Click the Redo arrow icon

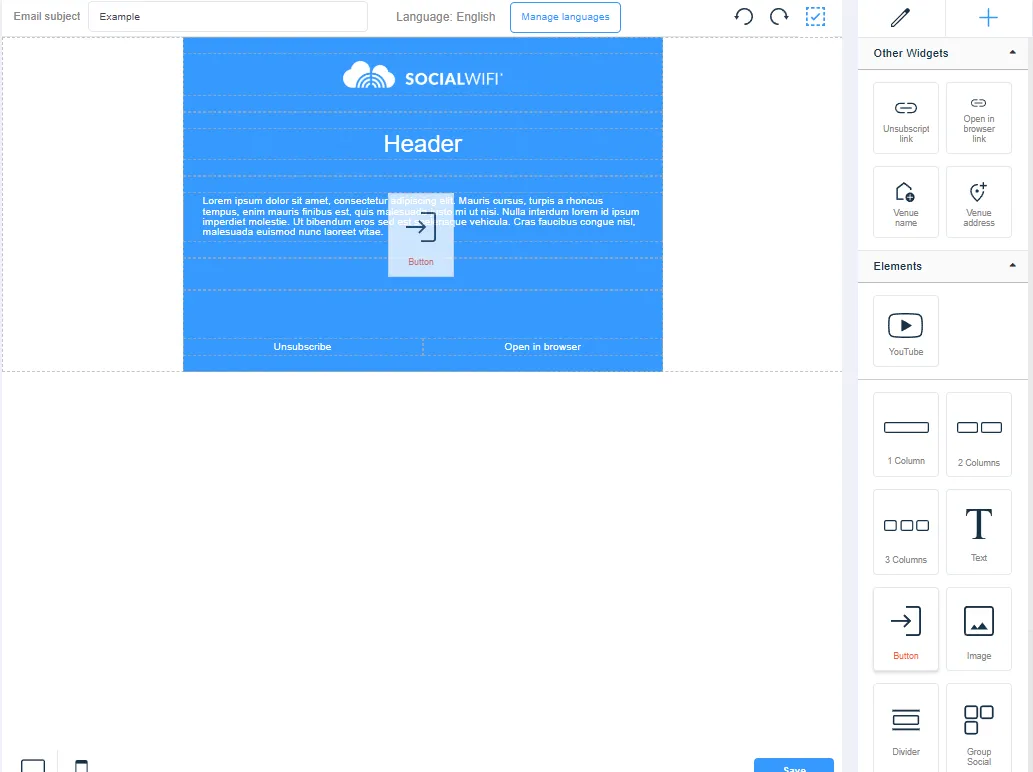point(779,16)
